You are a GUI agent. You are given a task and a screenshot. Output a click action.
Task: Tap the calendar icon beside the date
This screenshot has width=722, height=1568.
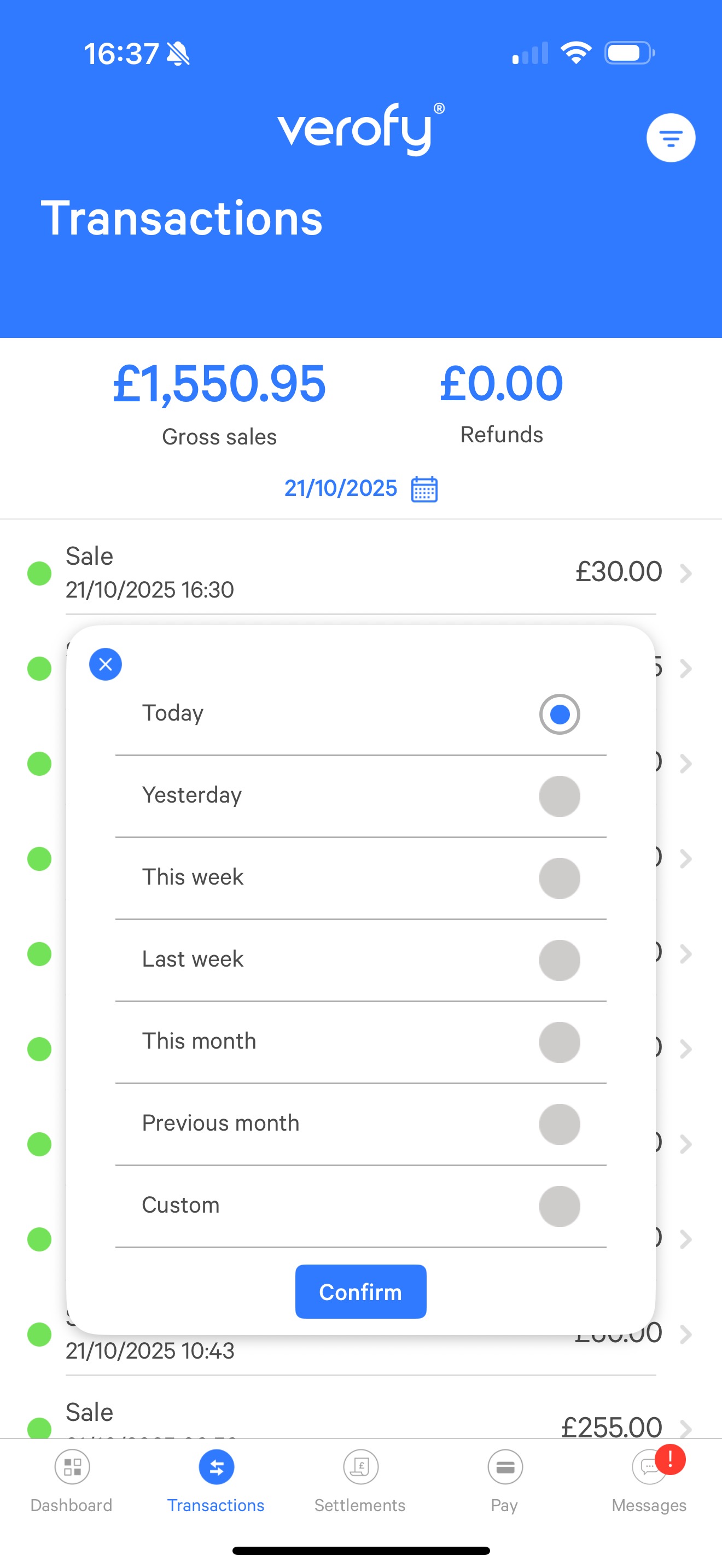(x=424, y=489)
